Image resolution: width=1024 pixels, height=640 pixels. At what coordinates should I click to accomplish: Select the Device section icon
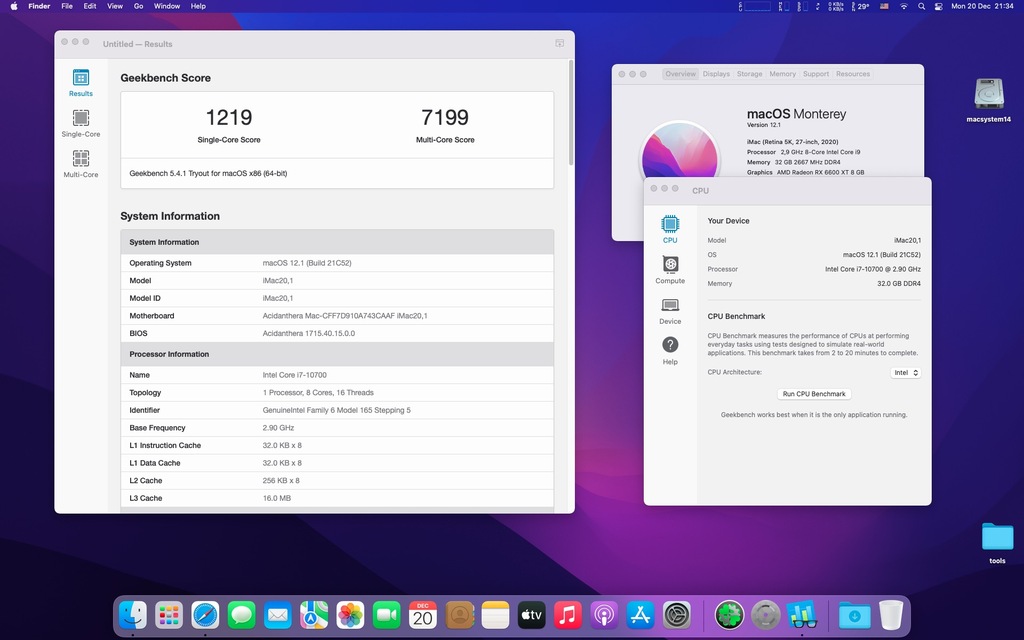(670, 310)
